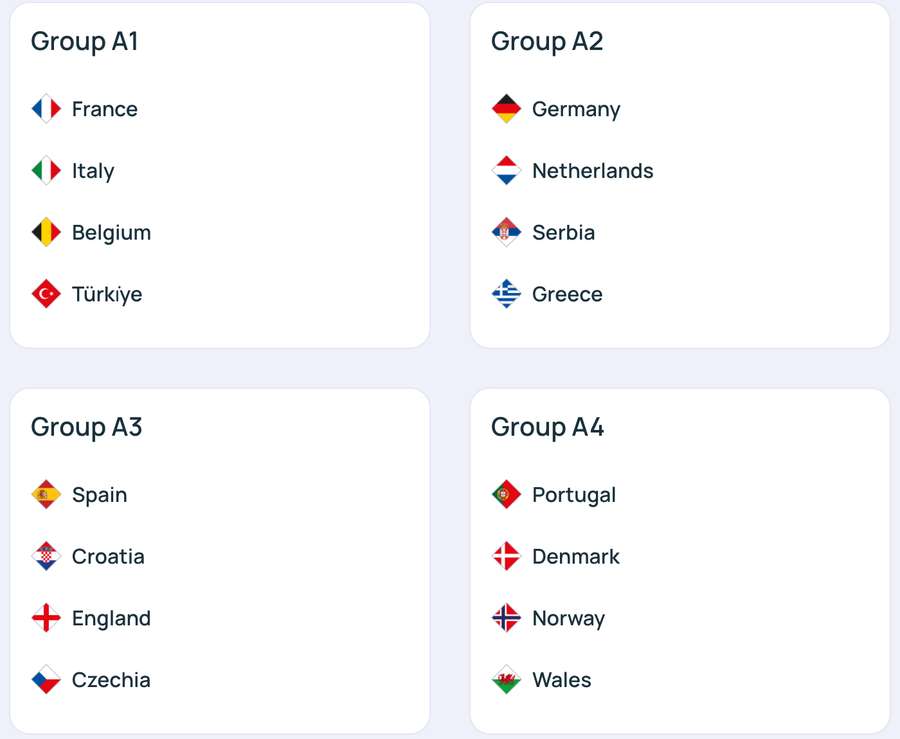Image resolution: width=900 pixels, height=739 pixels.
Task: Click the Croatia flag icon
Action: coord(46,557)
